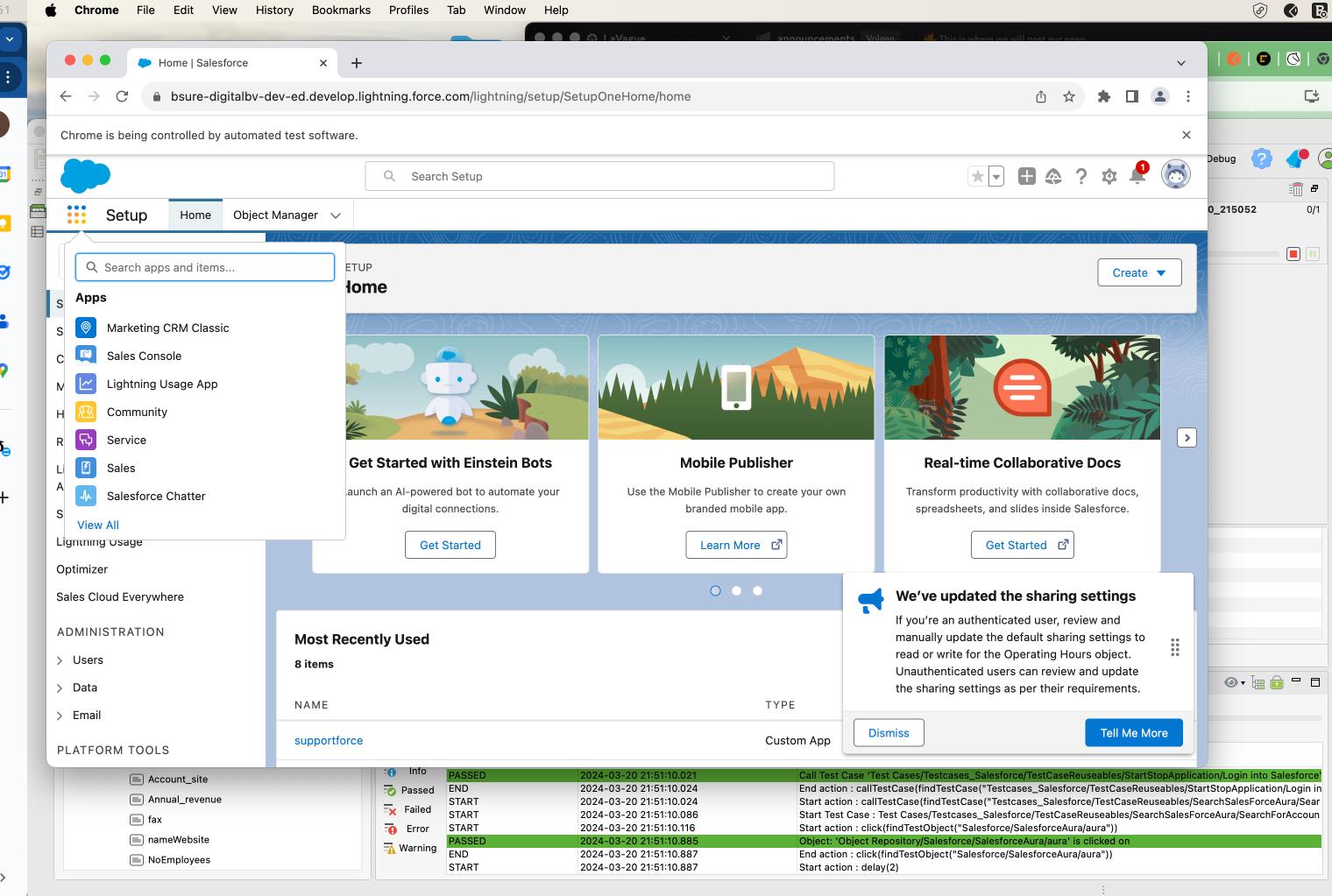Image resolution: width=1332 pixels, height=896 pixels.
Task: Open a new Chrome tab
Action: tap(357, 63)
